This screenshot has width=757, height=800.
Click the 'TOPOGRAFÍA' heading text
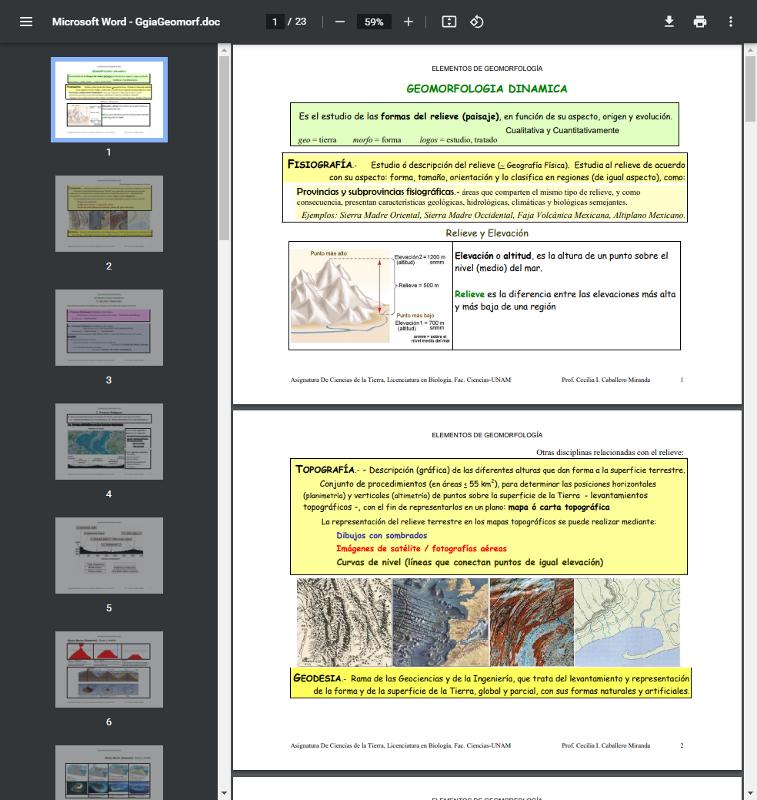[x=325, y=469]
